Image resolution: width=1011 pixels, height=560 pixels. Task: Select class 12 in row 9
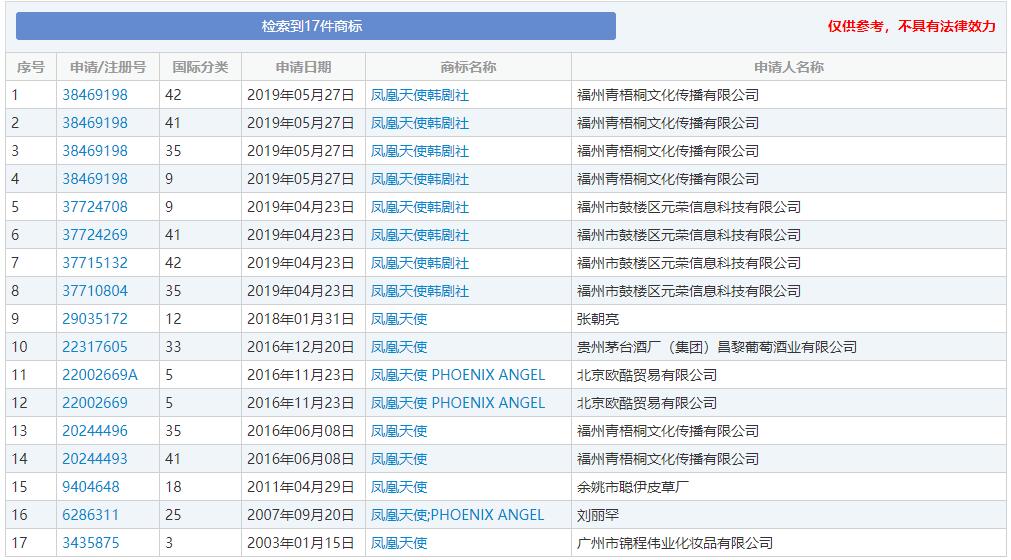[x=173, y=319]
